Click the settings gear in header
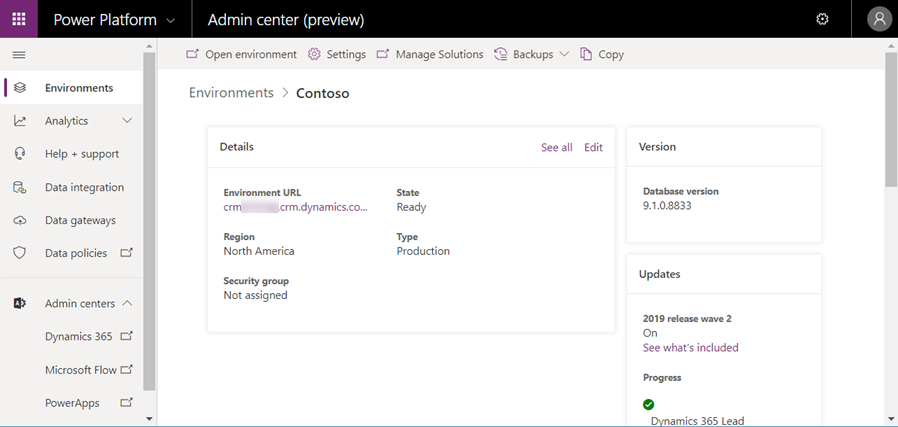This screenshot has width=898, height=427. [823, 19]
